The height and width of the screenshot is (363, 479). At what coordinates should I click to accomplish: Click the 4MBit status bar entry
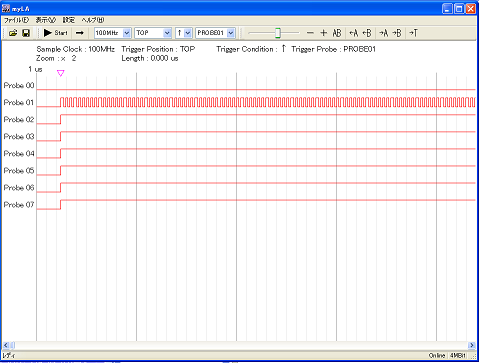(458, 356)
